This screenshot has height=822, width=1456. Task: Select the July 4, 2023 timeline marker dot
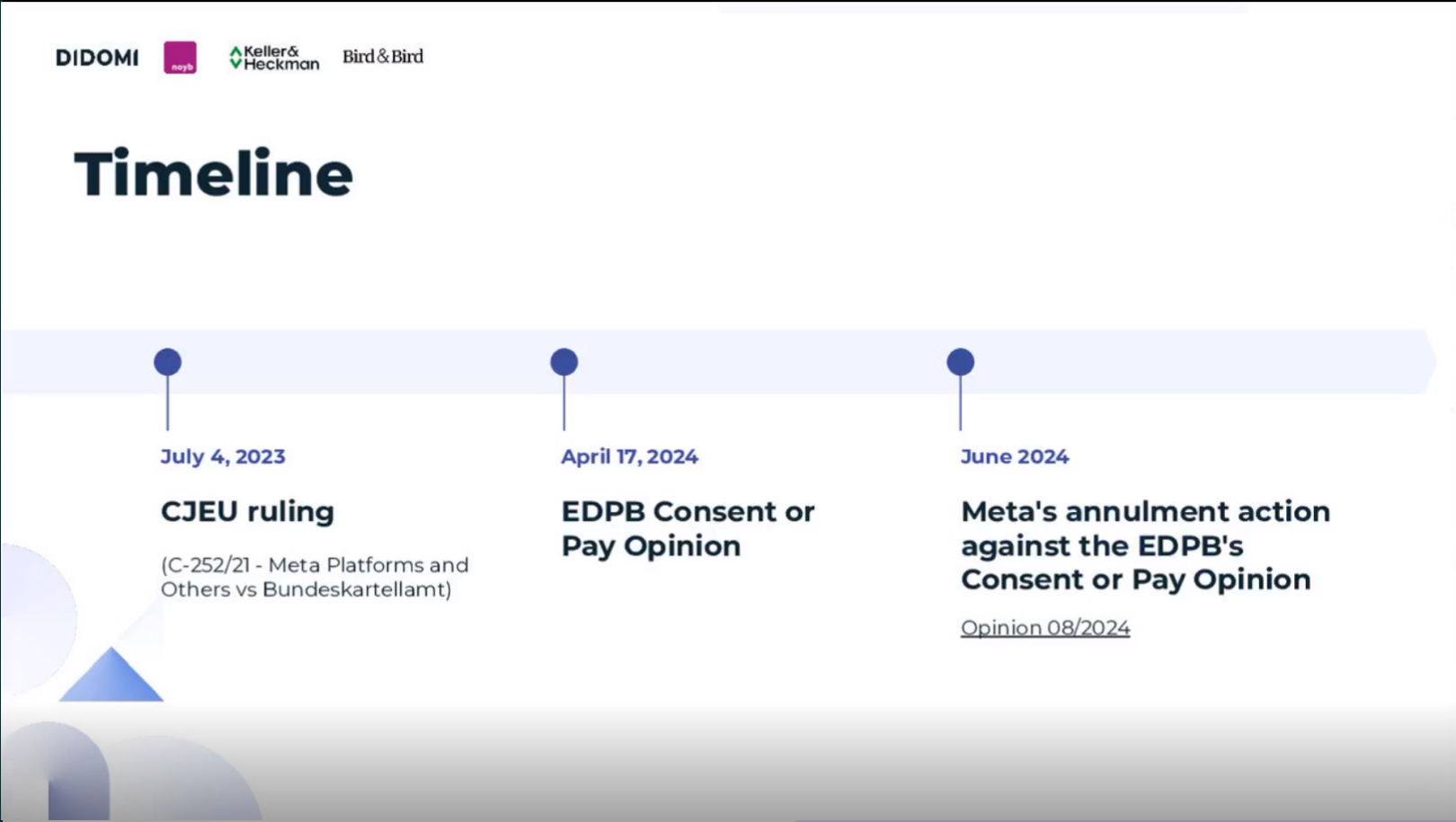click(167, 362)
